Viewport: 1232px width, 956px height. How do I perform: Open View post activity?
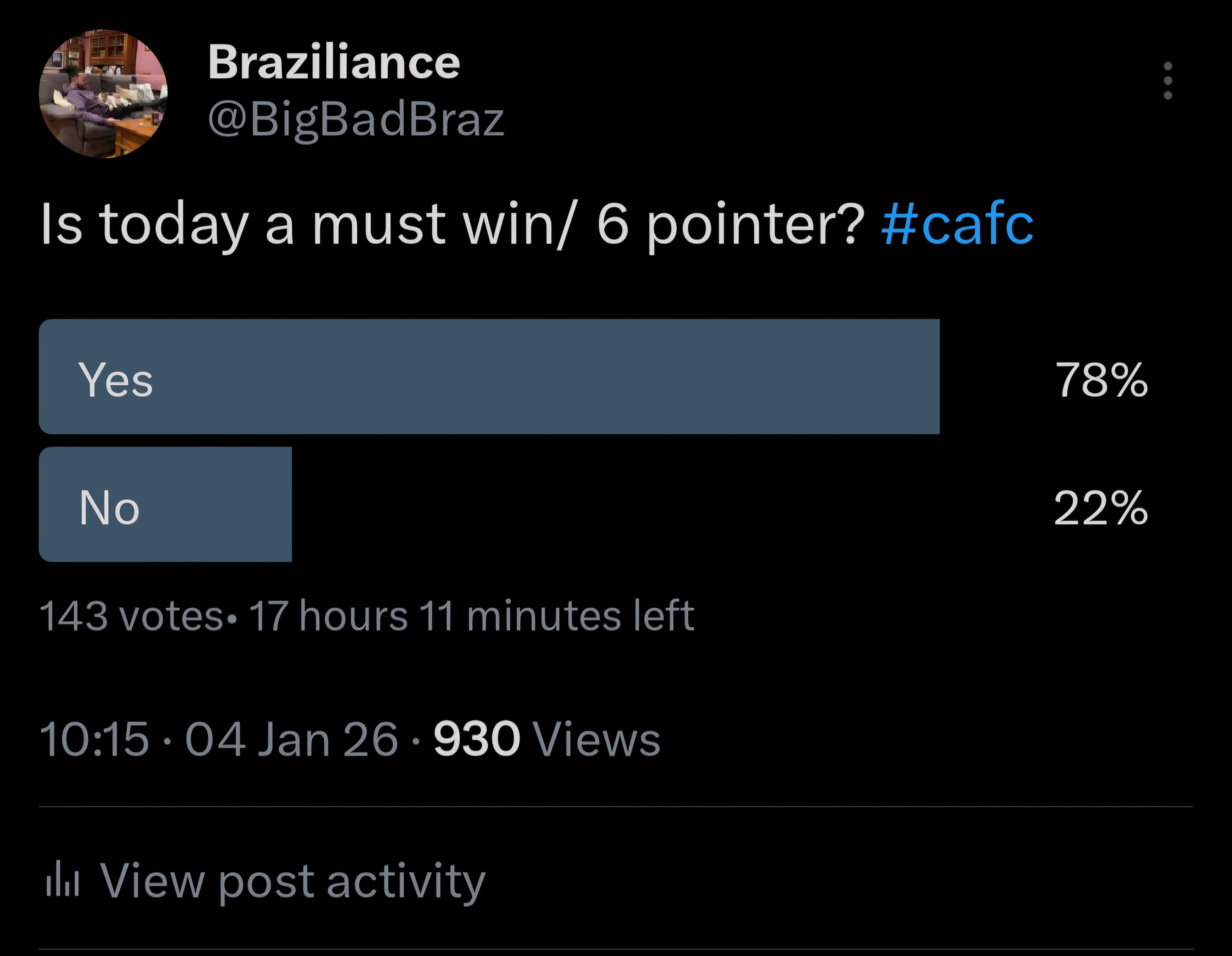[292, 881]
